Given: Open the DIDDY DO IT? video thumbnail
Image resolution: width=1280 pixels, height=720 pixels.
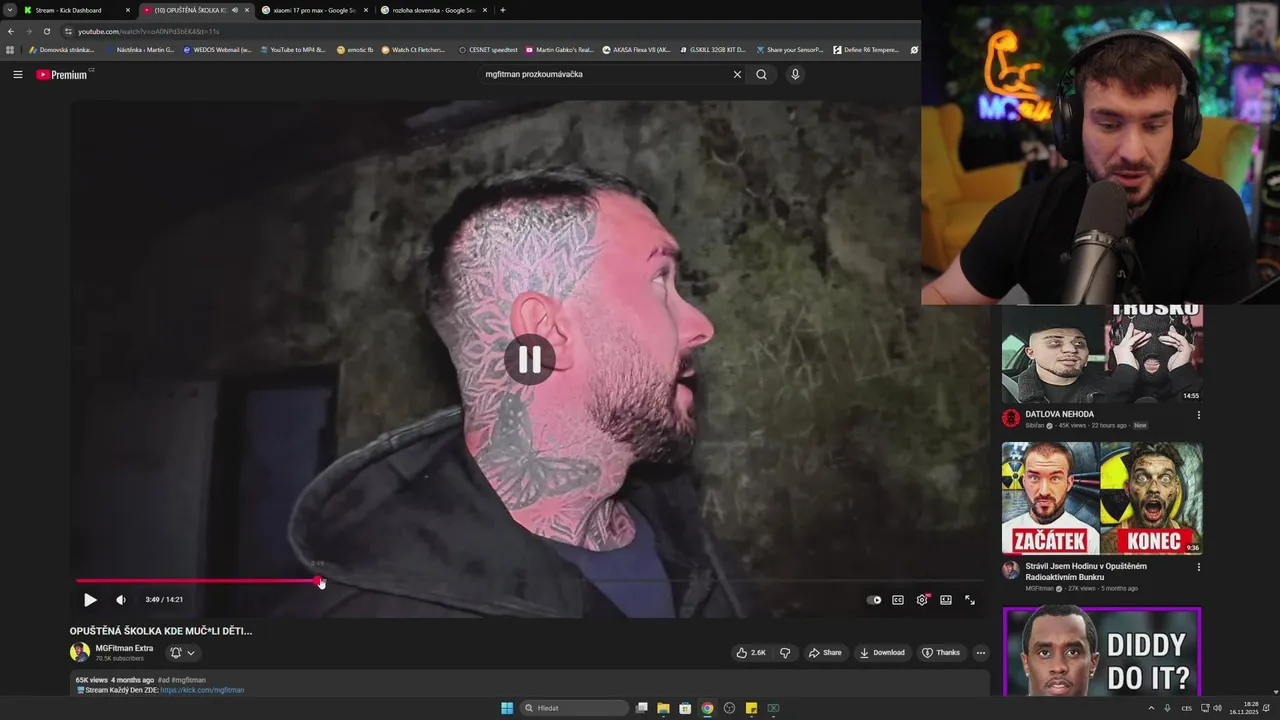Looking at the screenshot, I should tap(1102, 652).
